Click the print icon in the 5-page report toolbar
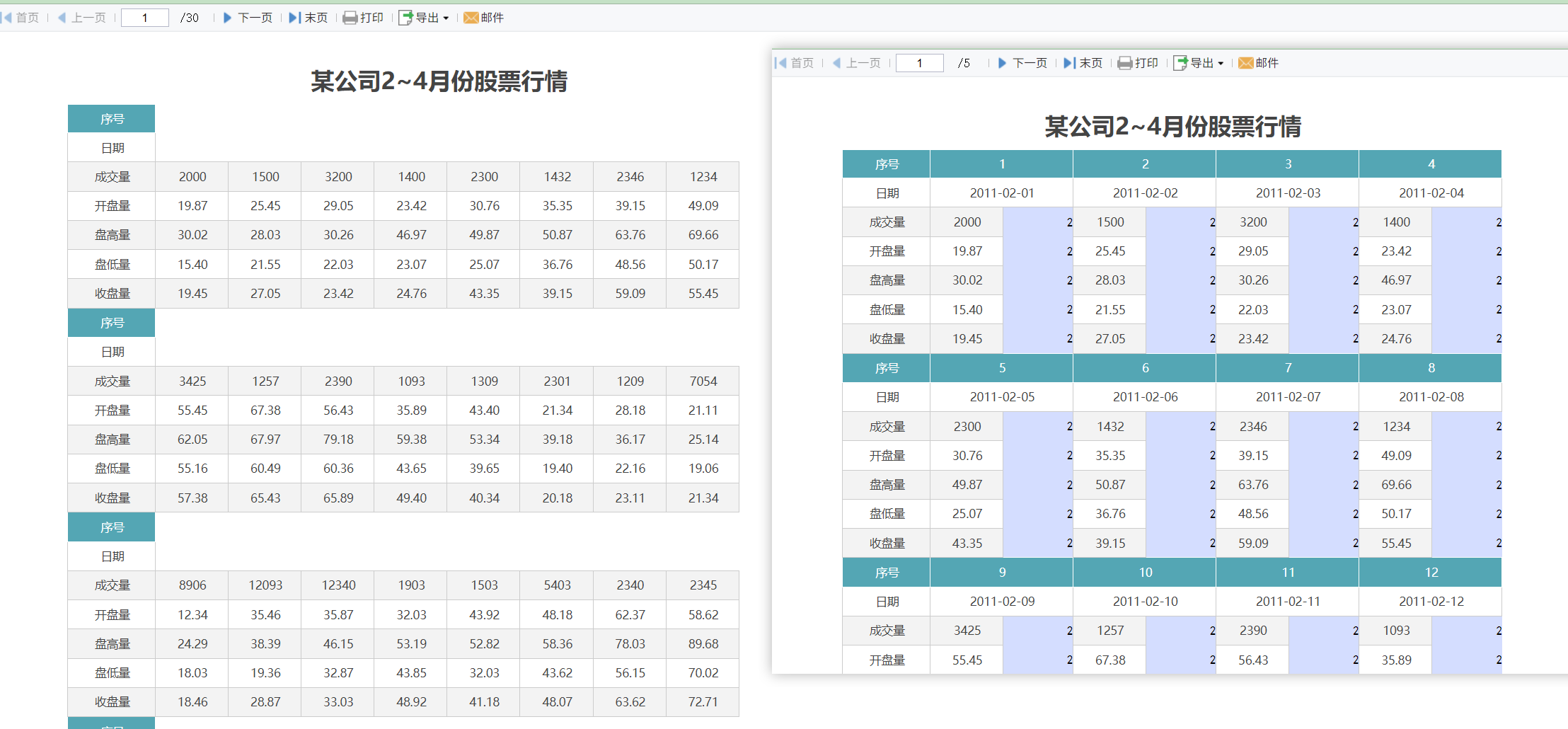The height and width of the screenshot is (729, 1568). pos(1124,63)
